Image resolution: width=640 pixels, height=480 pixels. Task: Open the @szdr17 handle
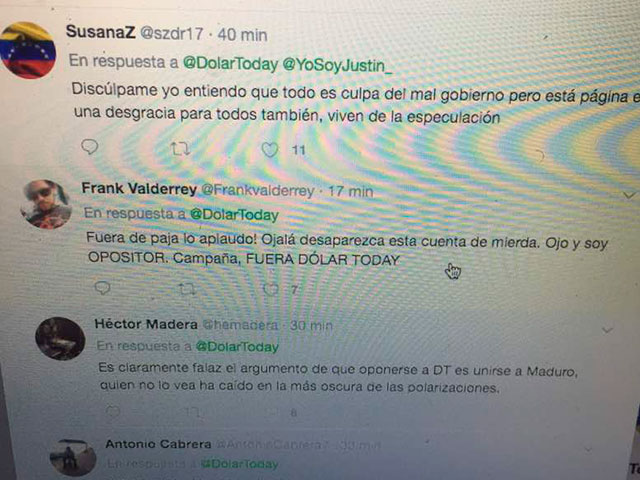click(x=171, y=34)
